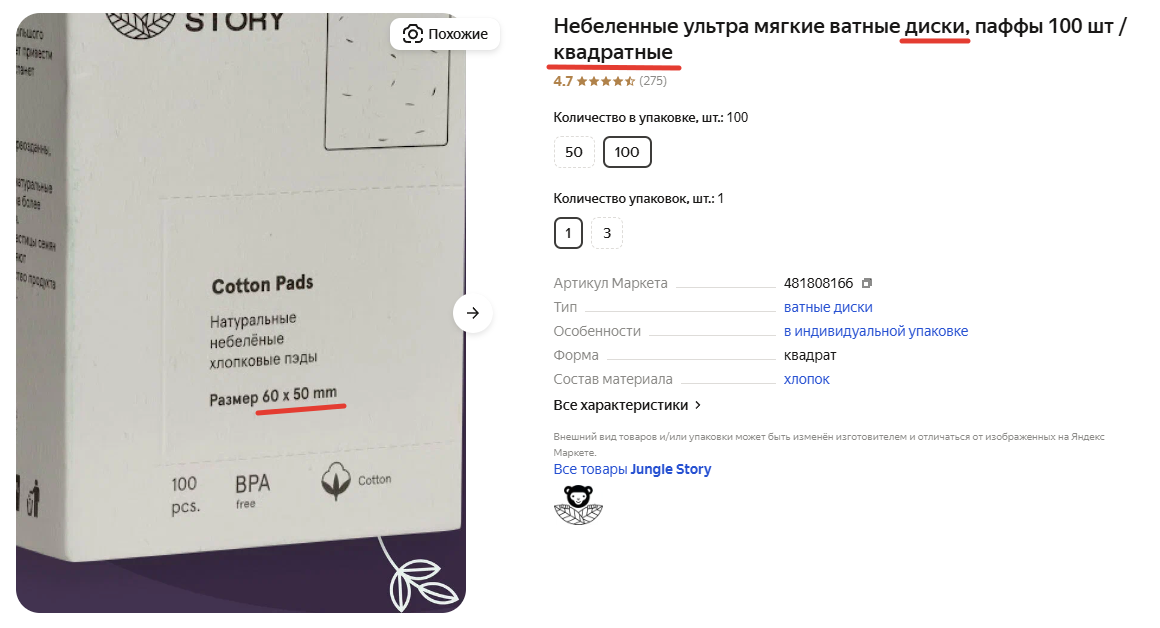Select 100 pieces per pack option
The height and width of the screenshot is (628, 1160).
(x=627, y=152)
